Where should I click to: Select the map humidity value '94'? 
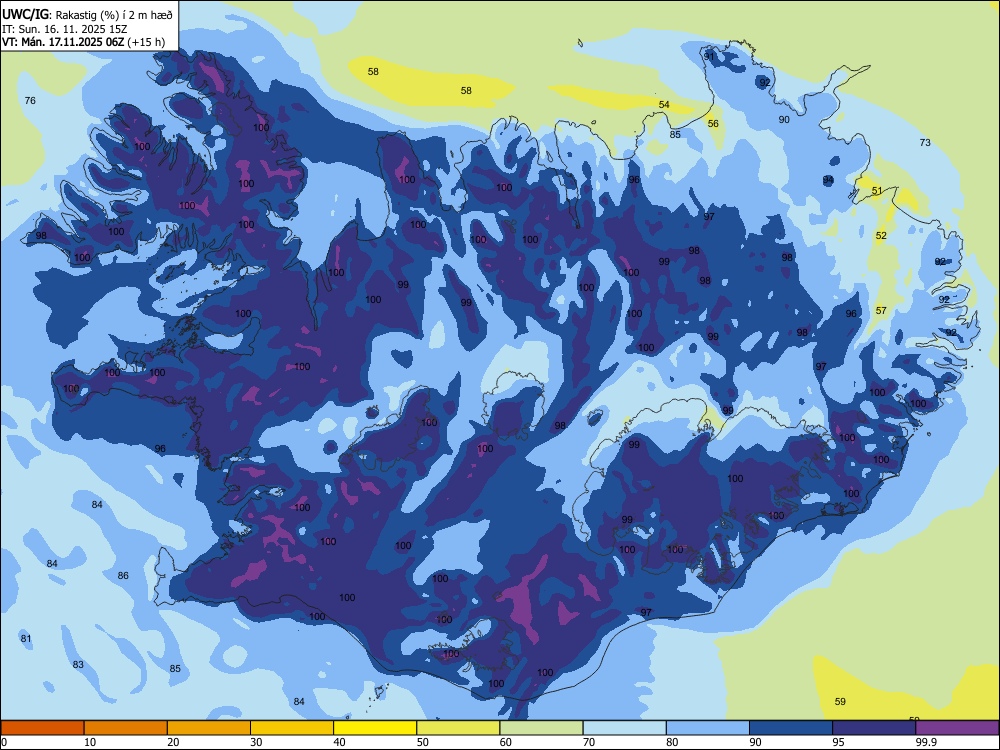click(828, 180)
